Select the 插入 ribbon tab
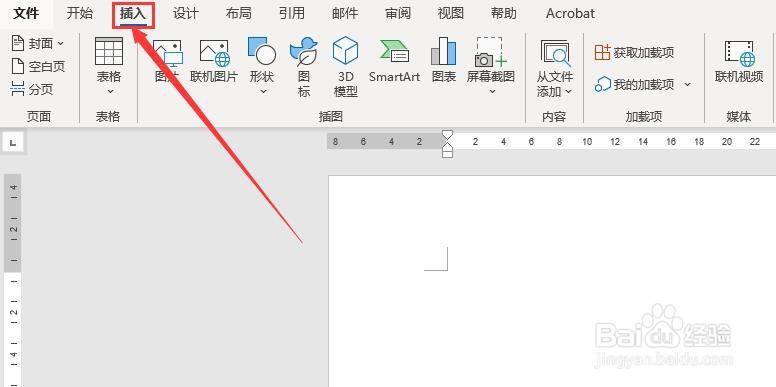The width and height of the screenshot is (776, 387). (x=133, y=14)
